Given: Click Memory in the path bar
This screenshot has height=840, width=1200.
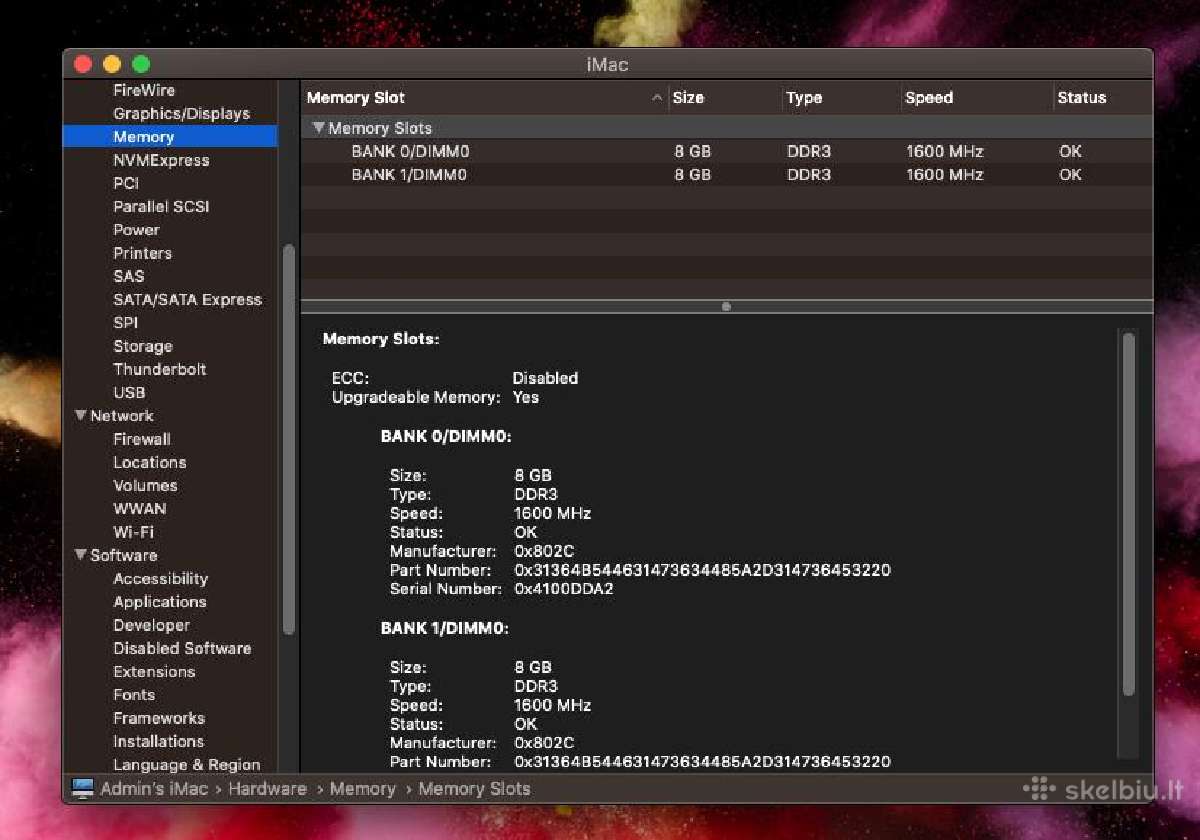Looking at the screenshot, I should tap(362, 788).
